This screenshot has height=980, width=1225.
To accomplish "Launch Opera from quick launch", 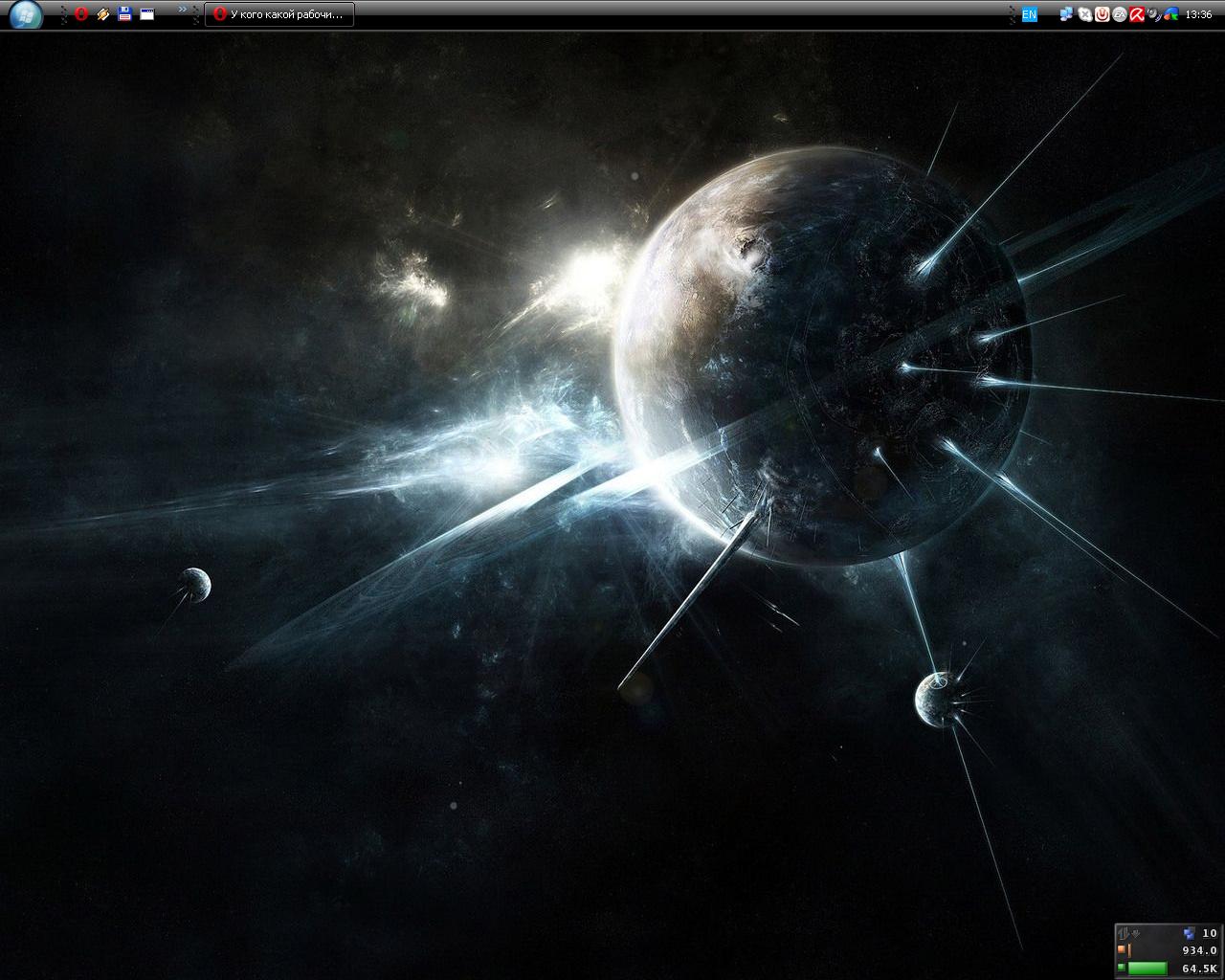I will click(x=81, y=14).
